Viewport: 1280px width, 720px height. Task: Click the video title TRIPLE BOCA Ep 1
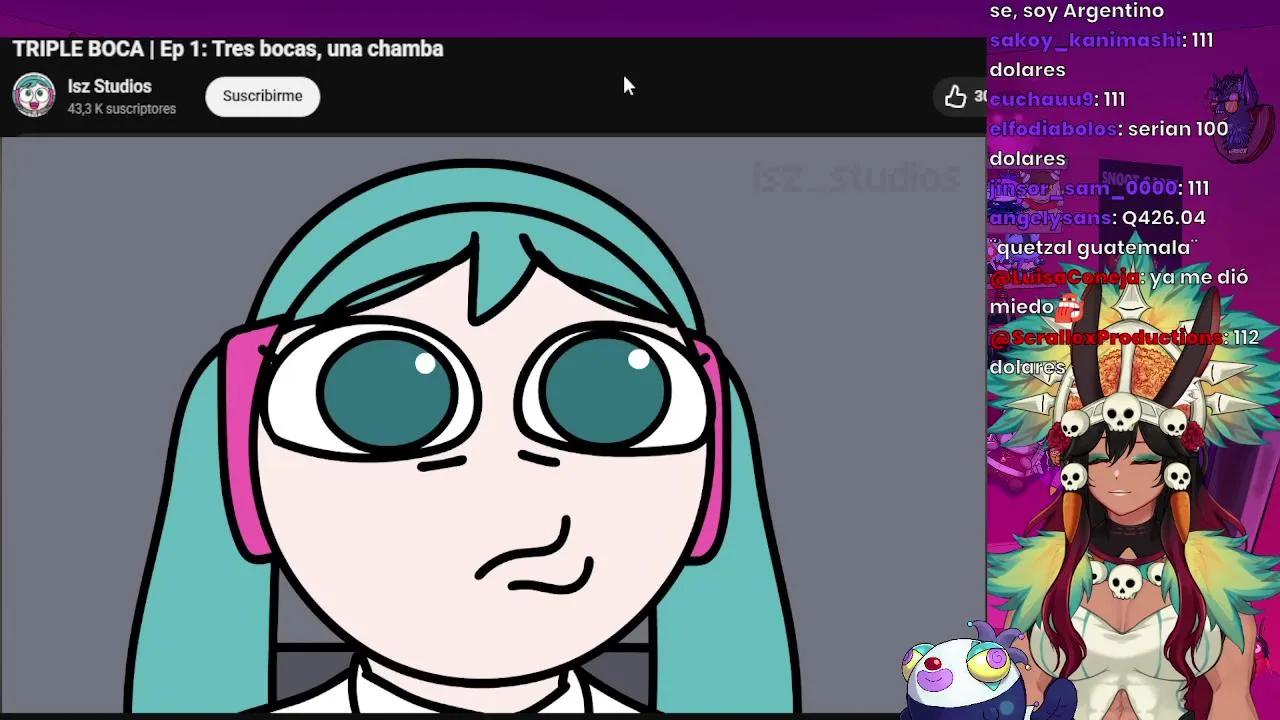[x=228, y=49]
